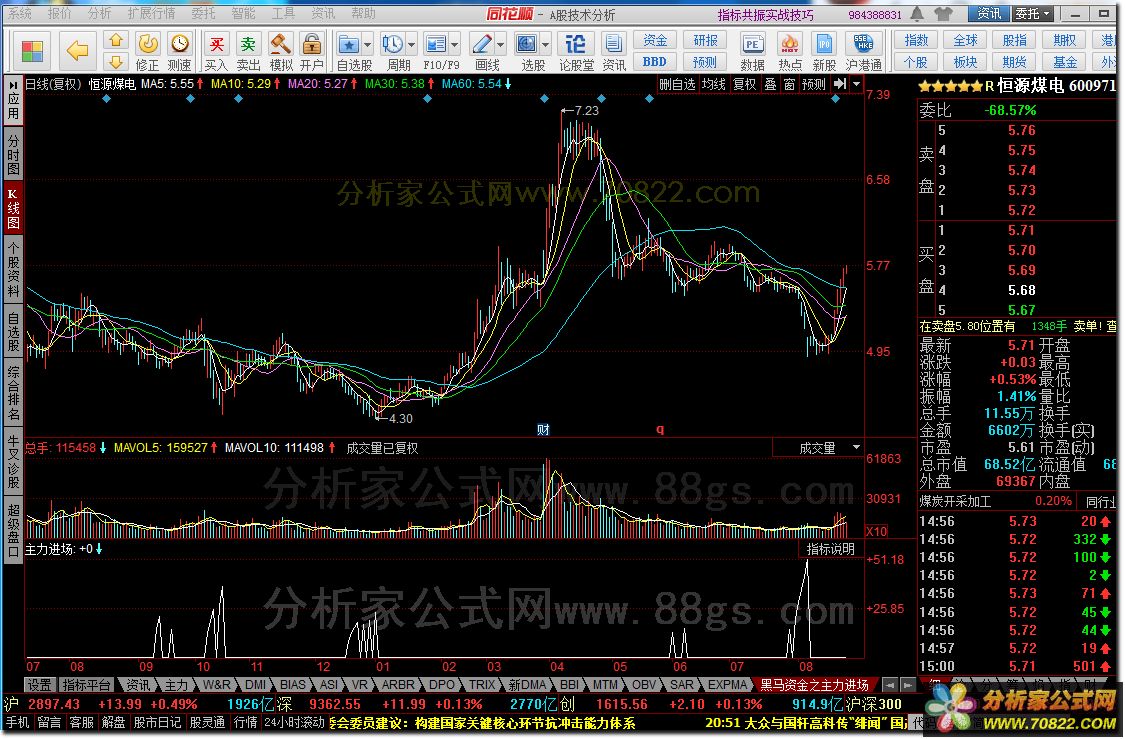Click the chart skip-to-end arrow icon
Screen dimensions: 1125x739
839,84
